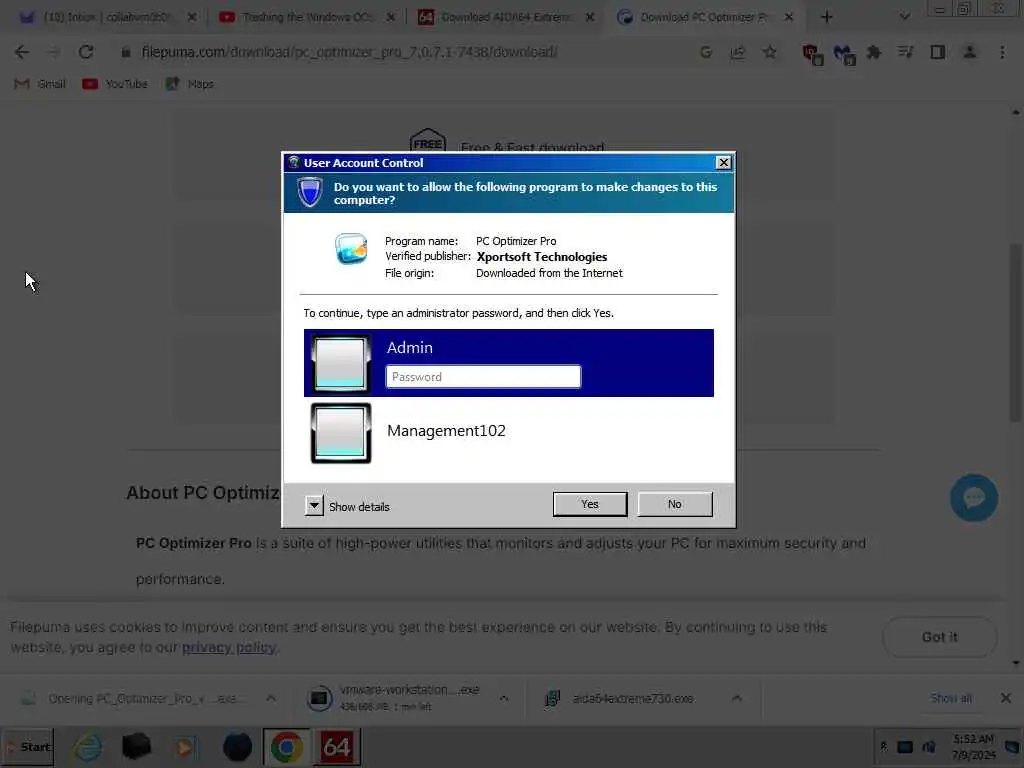Select the Admin account avatar
The image size is (1024, 768).
pyautogui.click(x=341, y=363)
